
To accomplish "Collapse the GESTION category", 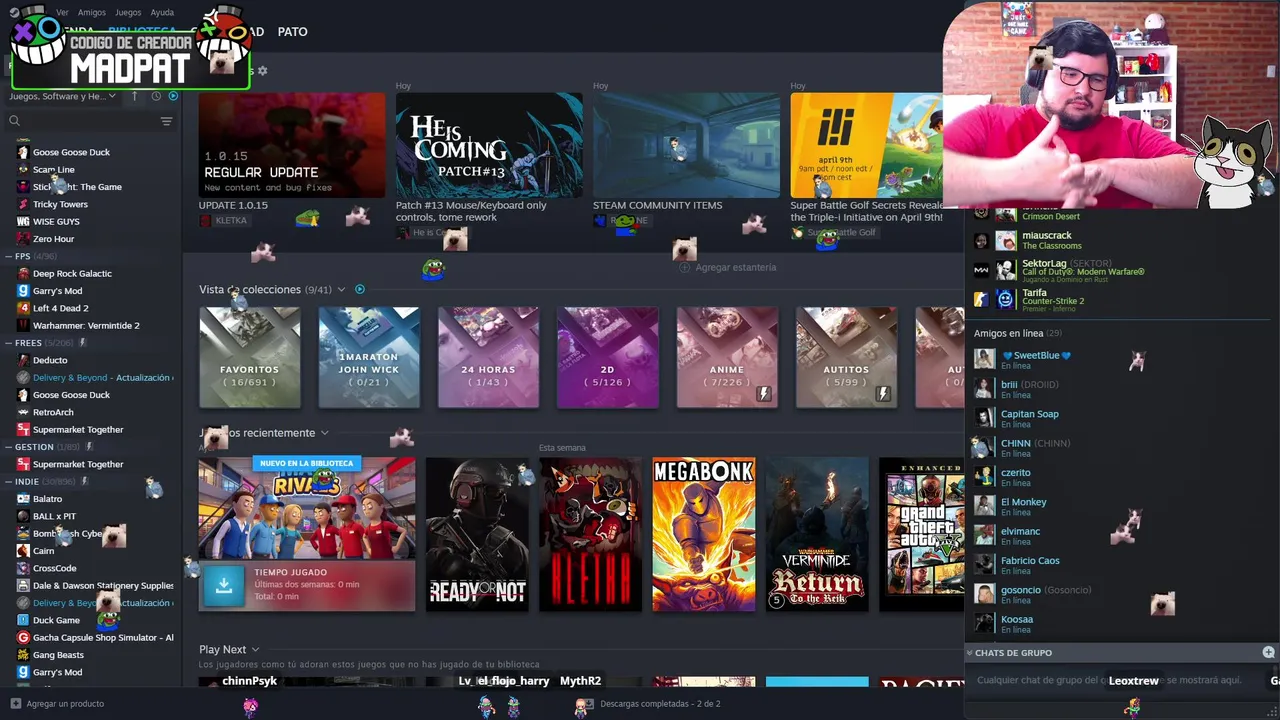I will pos(9,447).
